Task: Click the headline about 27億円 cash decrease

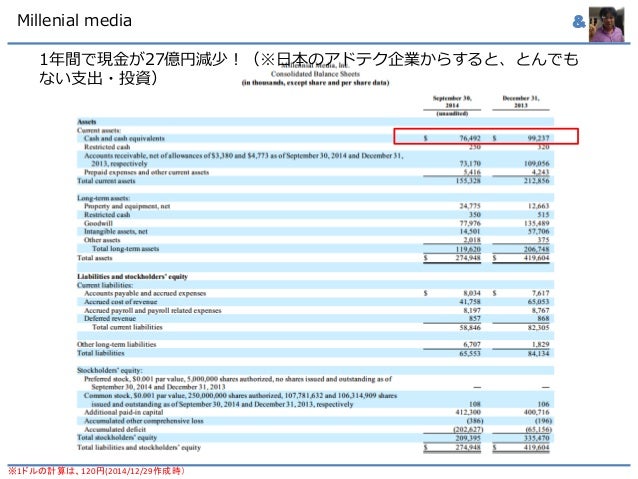Action: click(x=308, y=68)
